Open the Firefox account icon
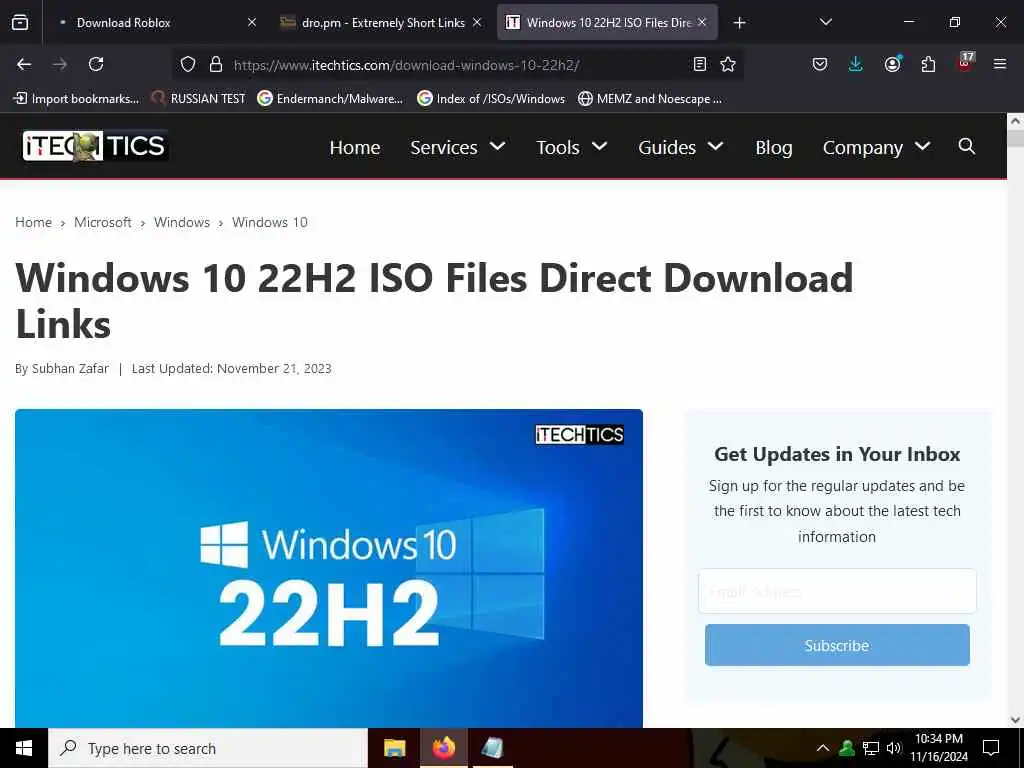 click(x=892, y=64)
